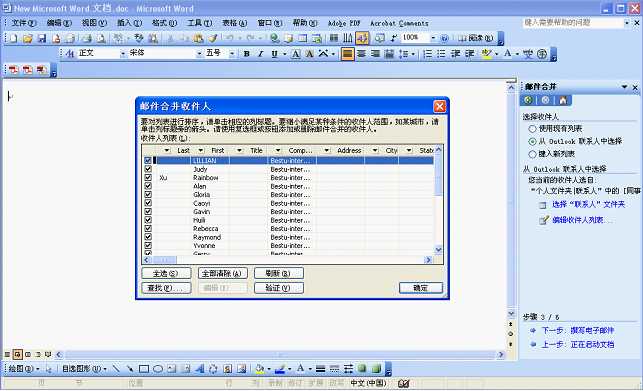643x391 pixels.
Task: Uncheck the Judy recipient checkbox
Action: click(x=148, y=169)
